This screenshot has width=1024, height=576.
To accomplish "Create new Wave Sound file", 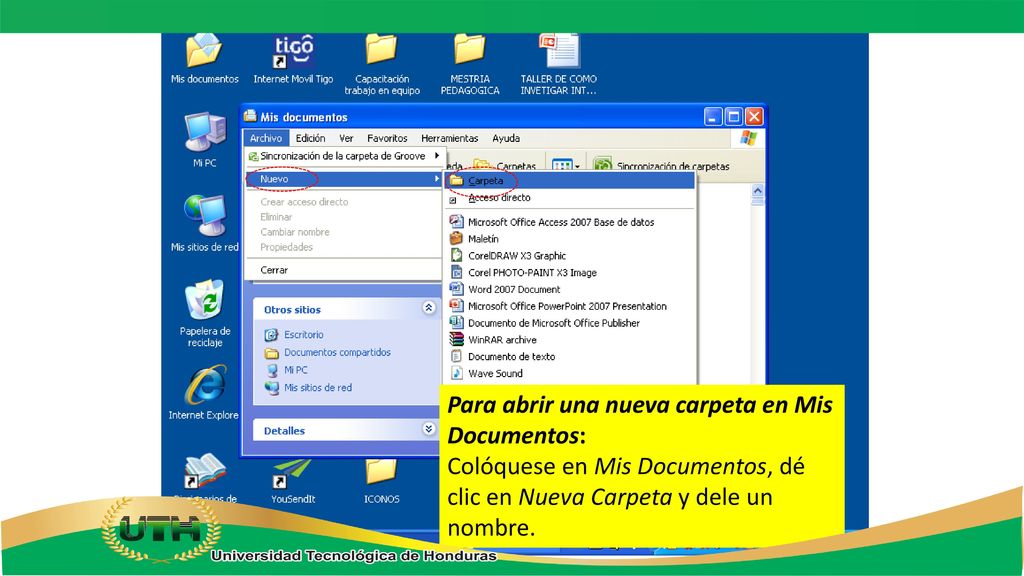I will tap(569, 374).
